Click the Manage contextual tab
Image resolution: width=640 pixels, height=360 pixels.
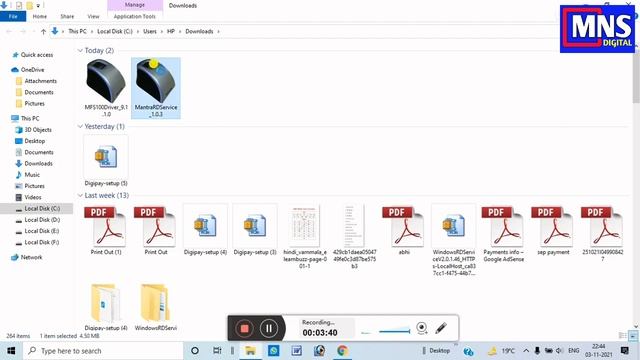click(135, 5)
